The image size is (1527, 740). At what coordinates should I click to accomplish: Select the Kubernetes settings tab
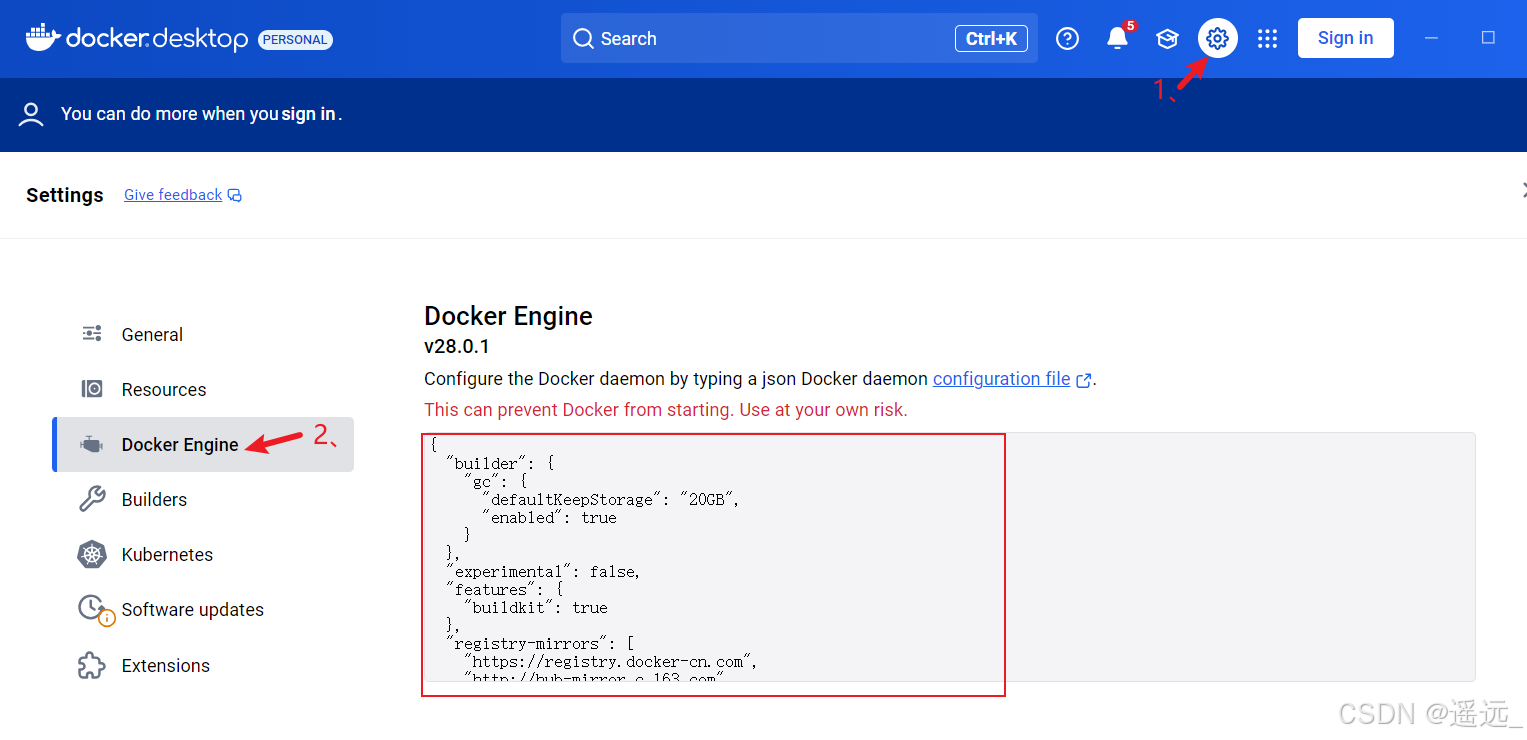(x=203, y=554)
